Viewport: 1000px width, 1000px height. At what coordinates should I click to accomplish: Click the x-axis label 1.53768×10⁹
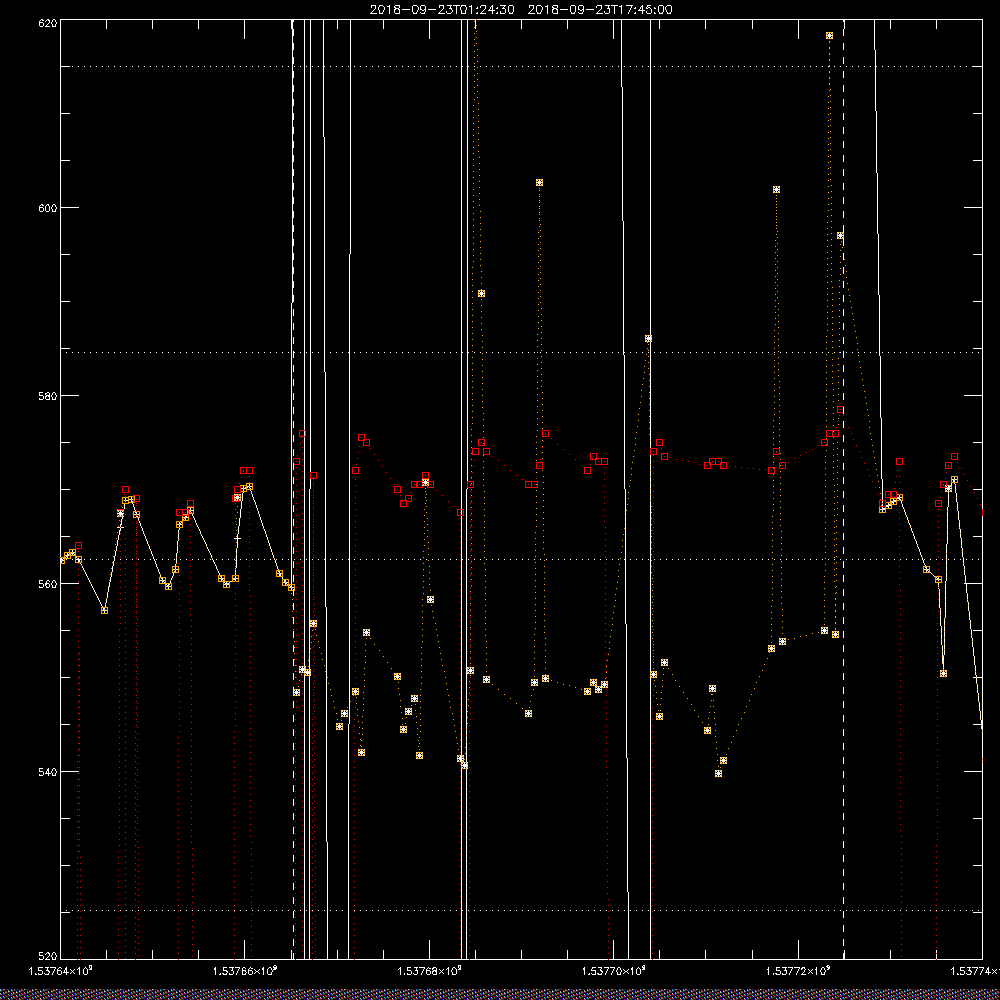tap(429, 971)
